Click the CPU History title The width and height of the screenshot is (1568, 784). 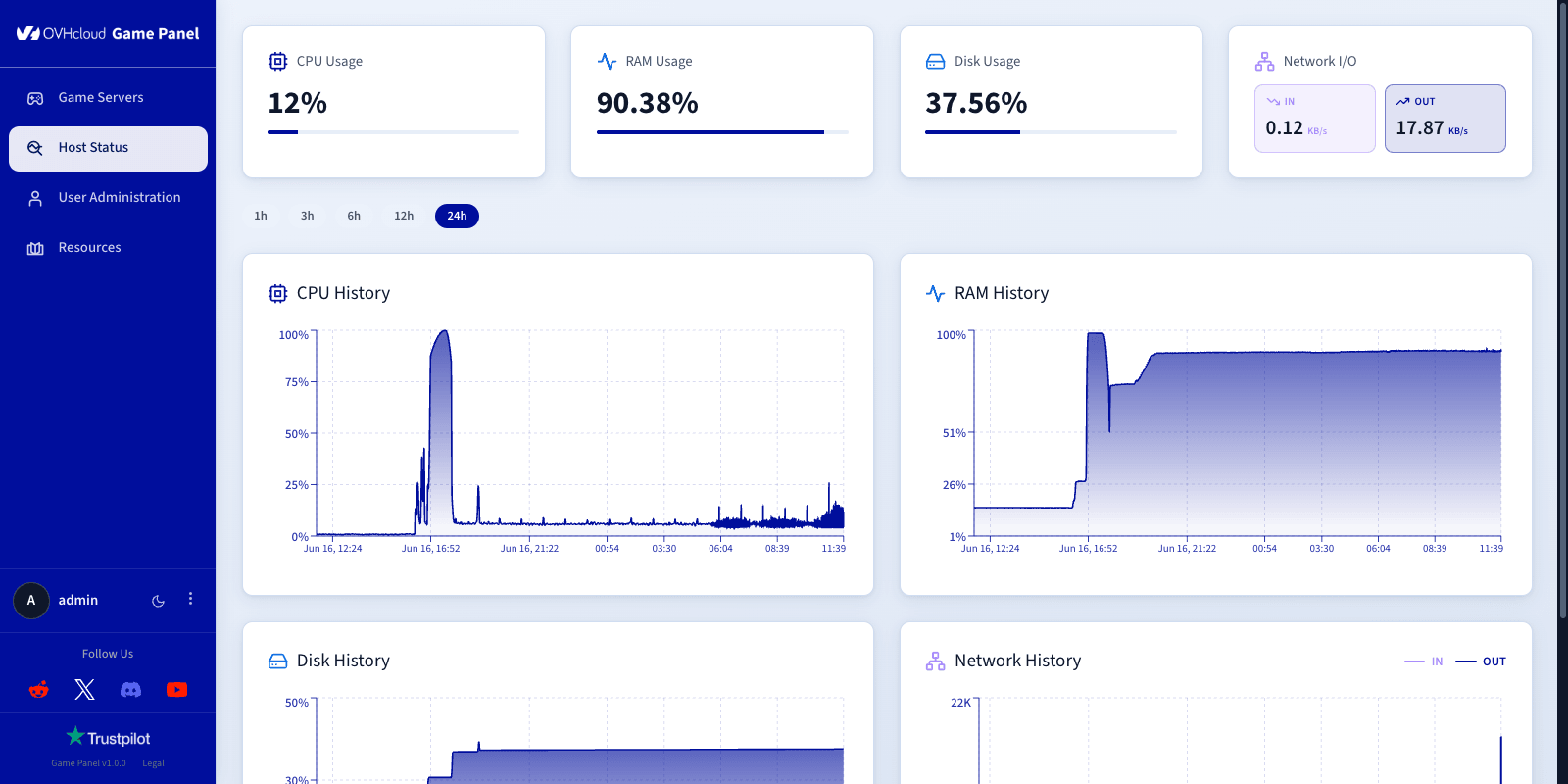(x=343, y=293)
